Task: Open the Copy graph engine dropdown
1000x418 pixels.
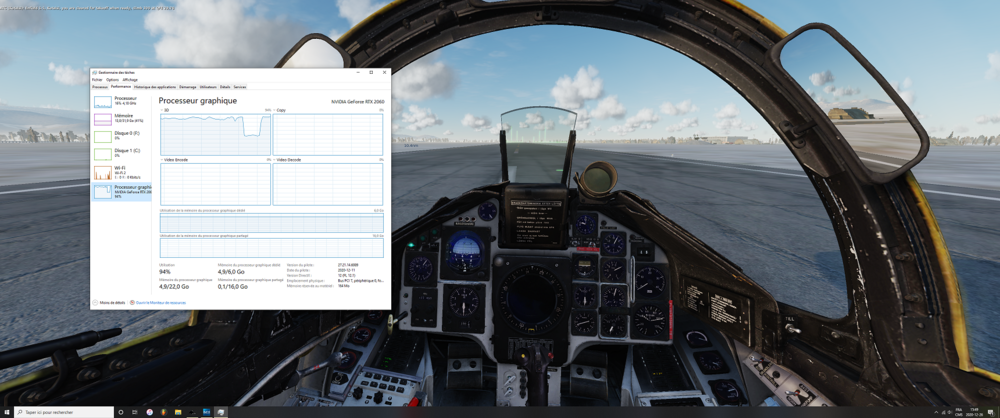Action: 279,110
